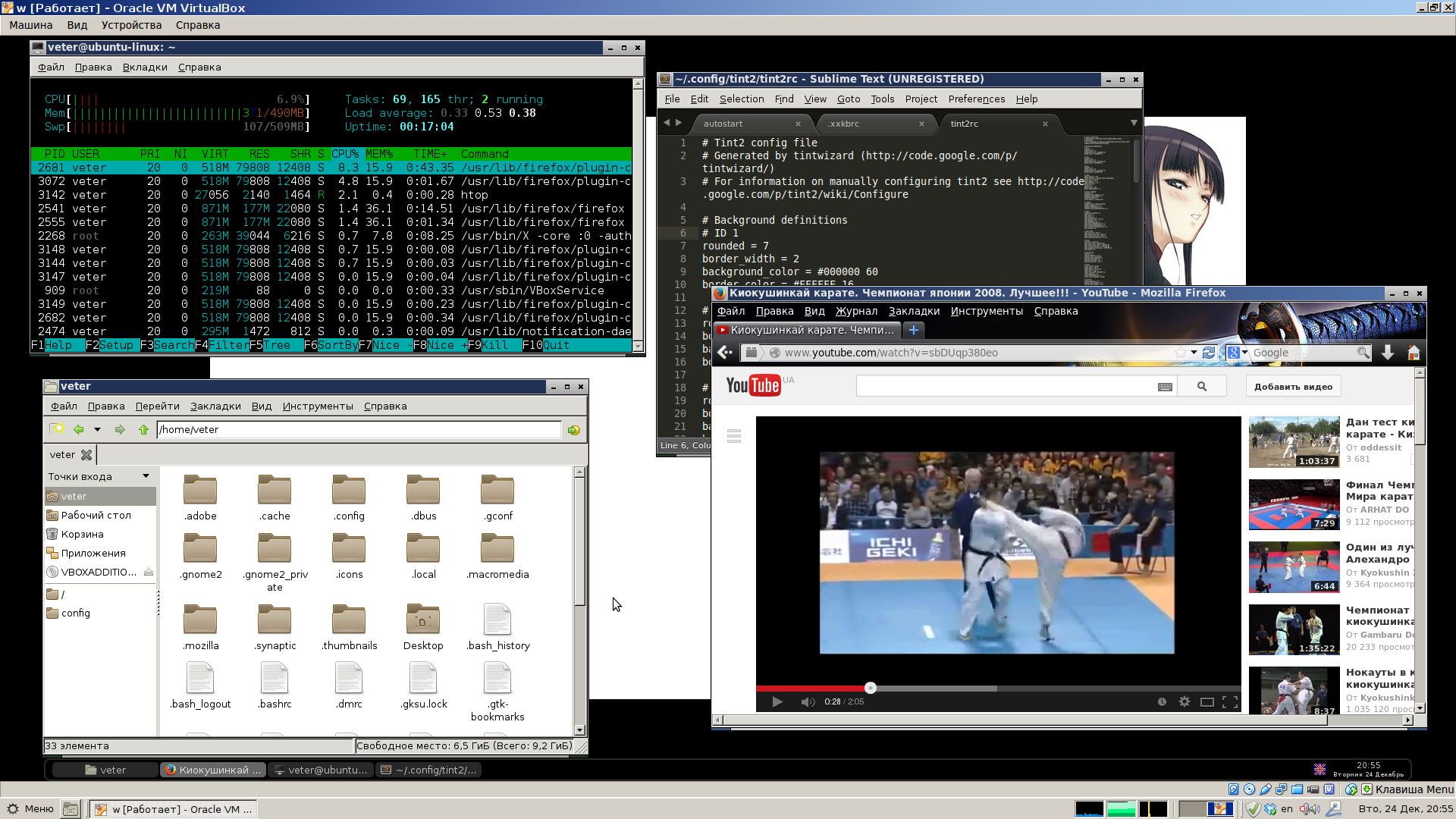
Task: Click the Watch Later clock icon
Action: pyautogui.click(x=1162, y=701)
